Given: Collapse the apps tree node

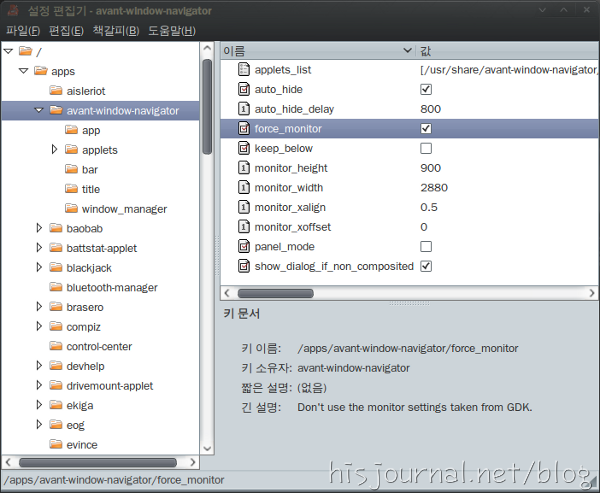Looking at the screenshot, I should coord(24,71).
